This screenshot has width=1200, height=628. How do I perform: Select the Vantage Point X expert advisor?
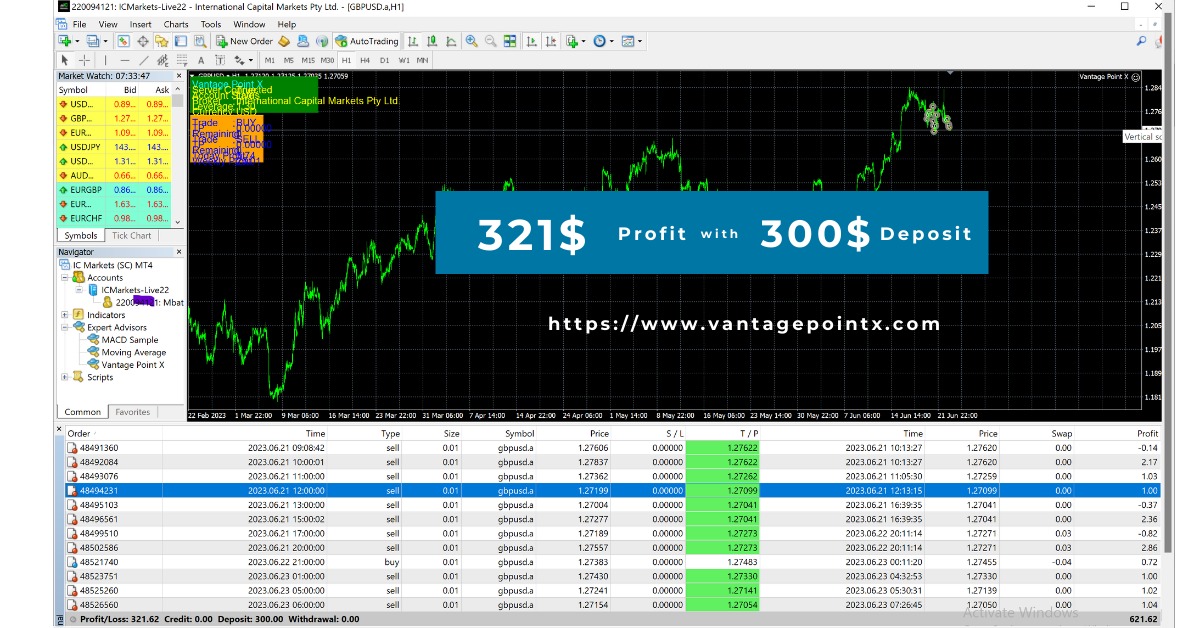click(x=130, y=364)
